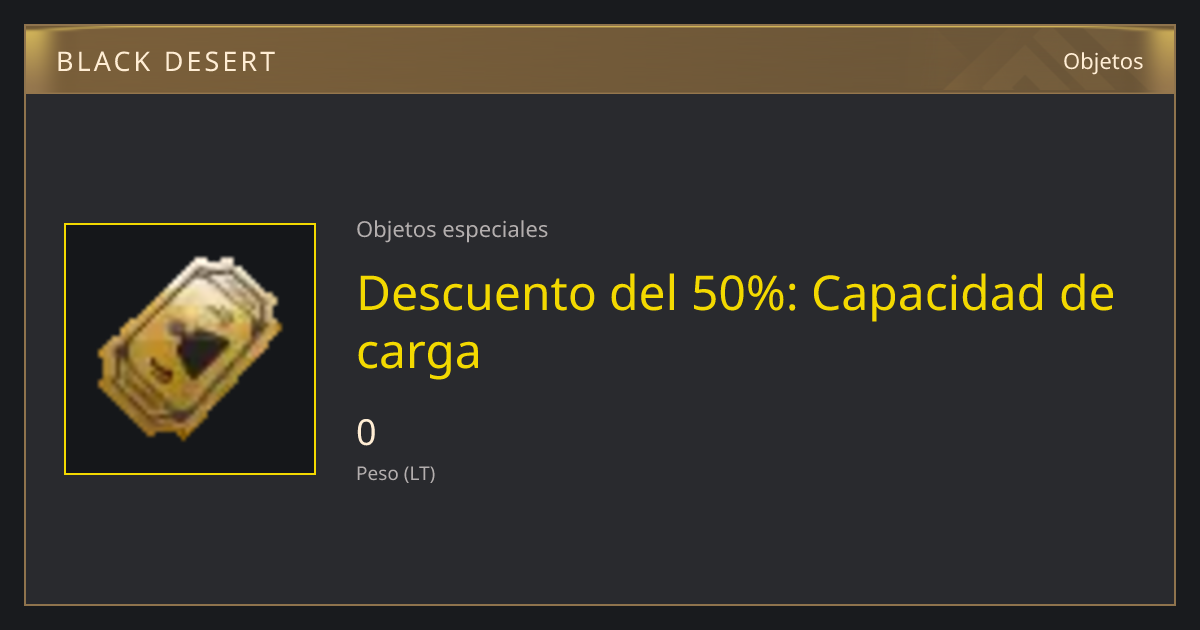Click the Peso (LT) label
Image resolution: width=1200 pixels, height=630 pixels.
tap(396, 474)
